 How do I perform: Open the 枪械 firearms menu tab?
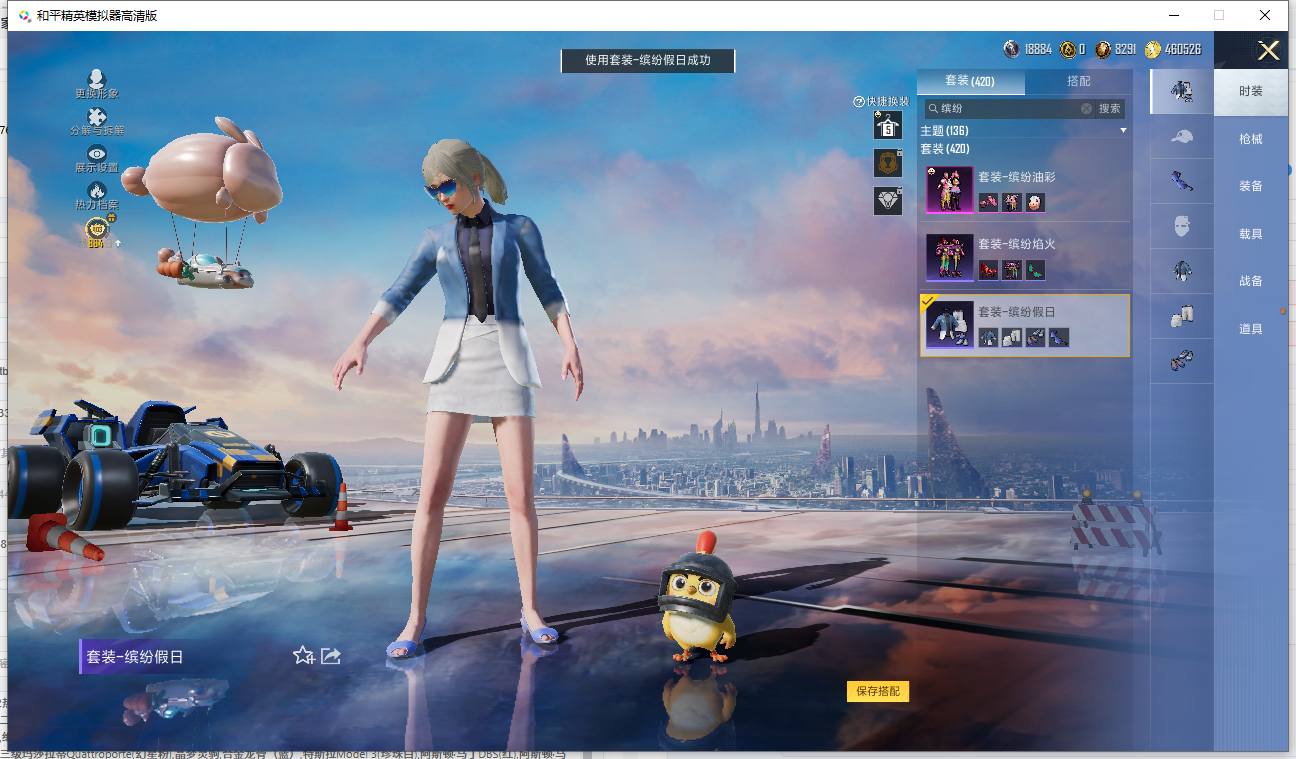[x=1250, y=139]
